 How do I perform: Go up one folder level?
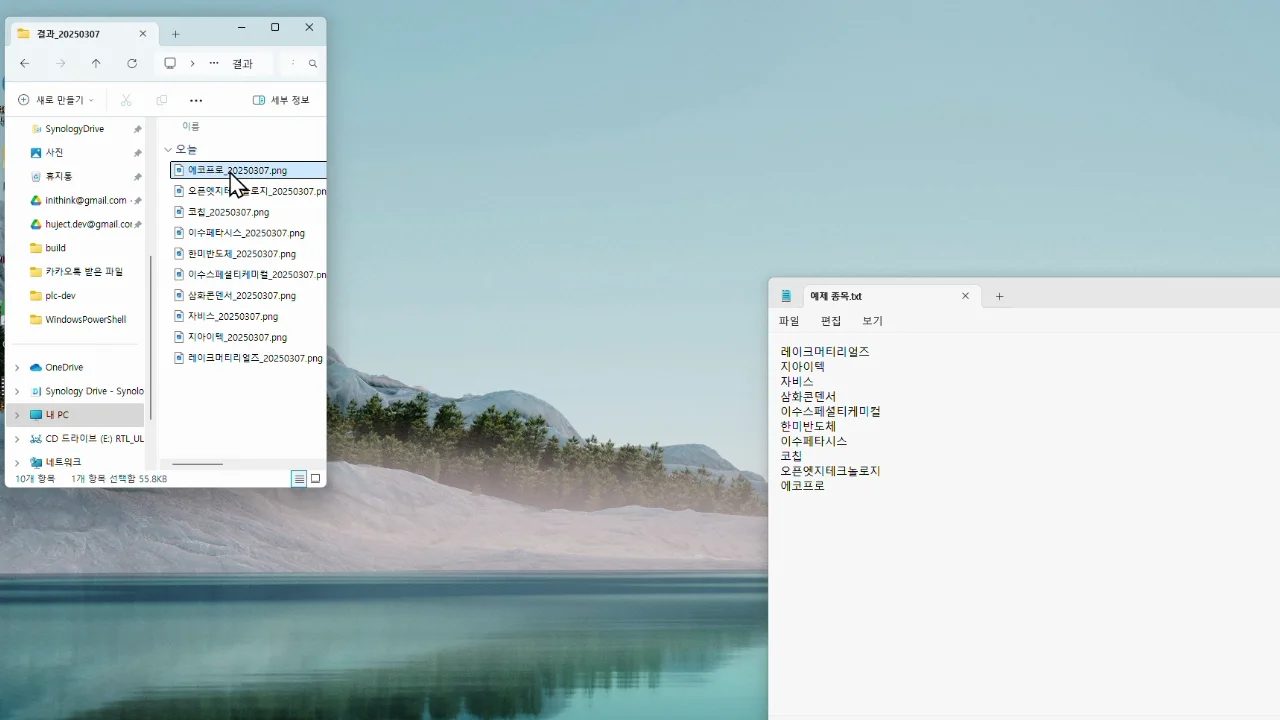[x=96, y=63]
